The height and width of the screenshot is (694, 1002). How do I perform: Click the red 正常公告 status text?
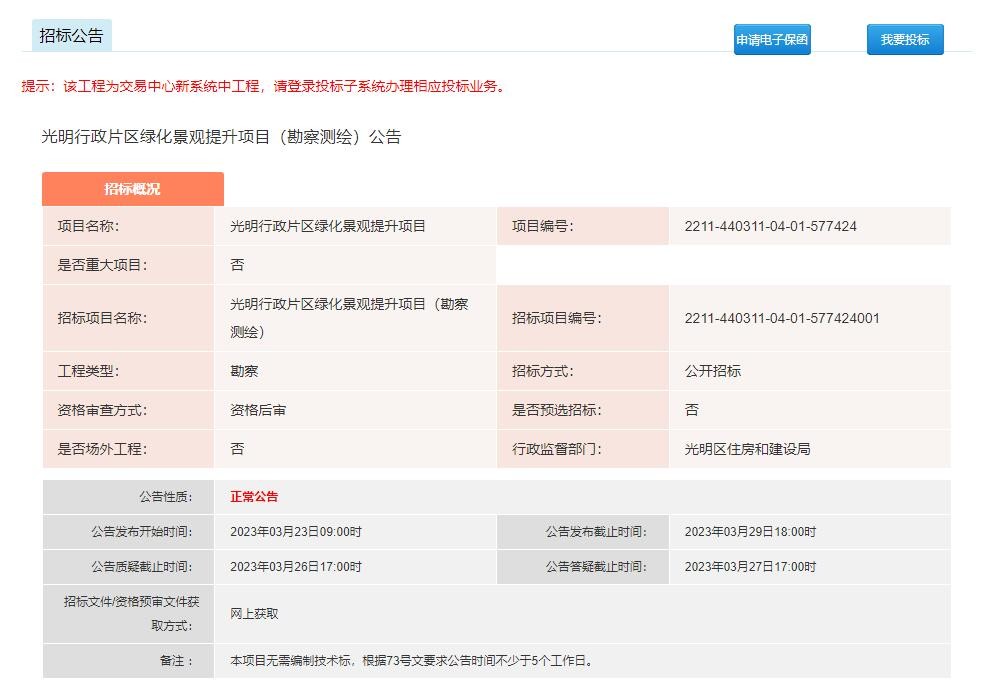tap(254, 497)
